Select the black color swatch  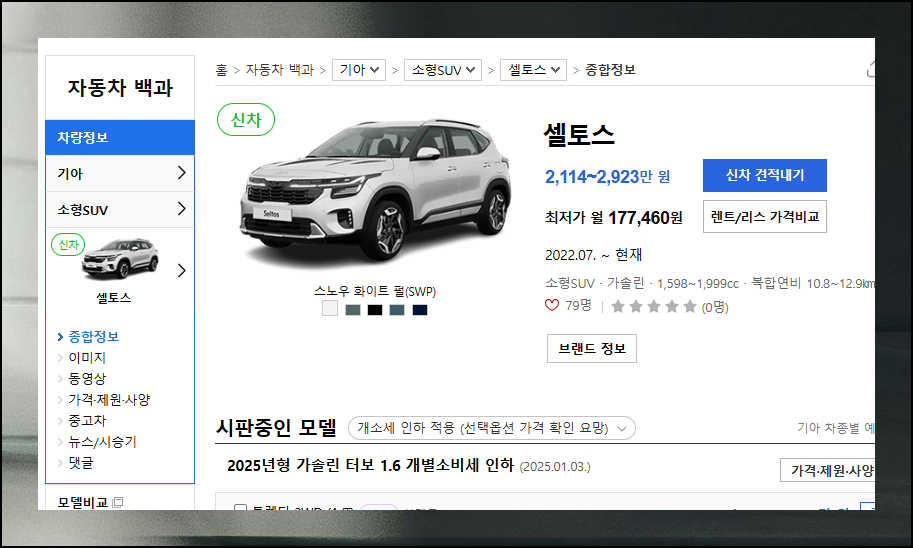375,310
